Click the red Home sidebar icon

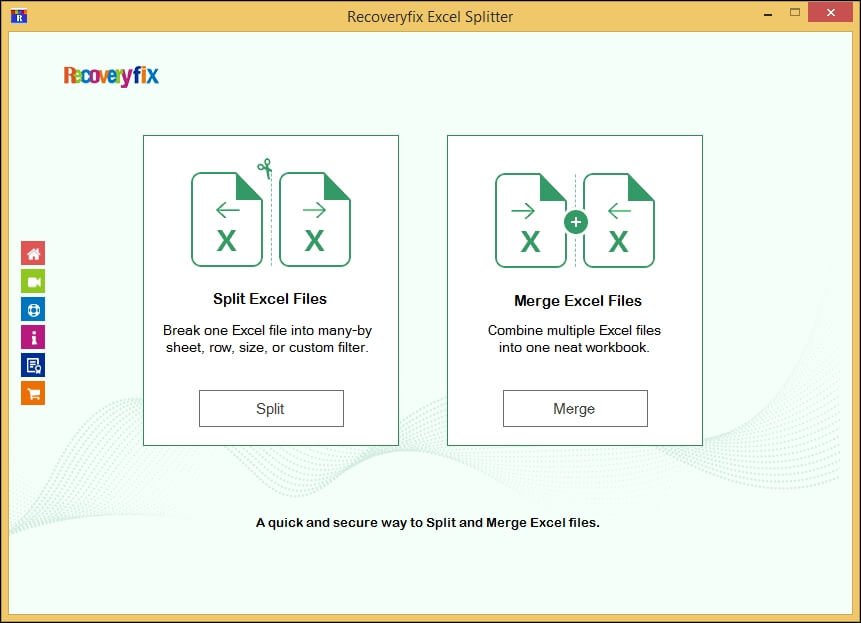click(33, 253)
